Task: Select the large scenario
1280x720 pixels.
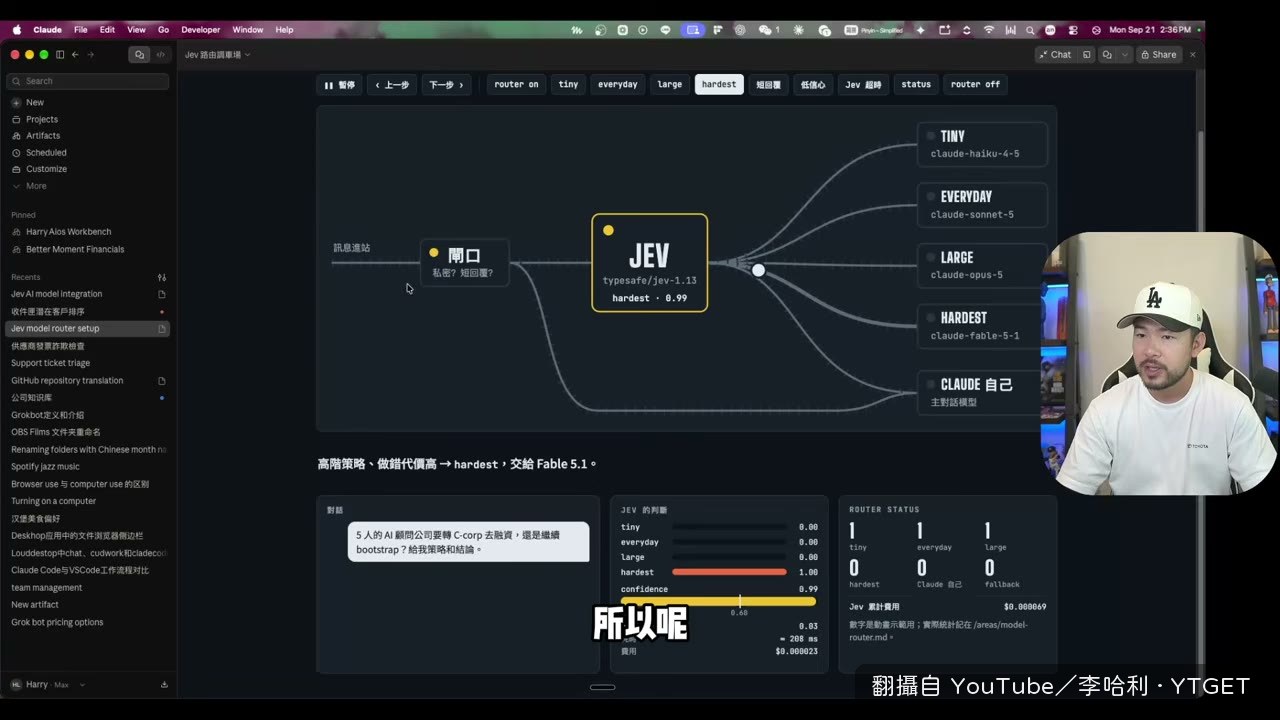Action: tap(670, 85)
